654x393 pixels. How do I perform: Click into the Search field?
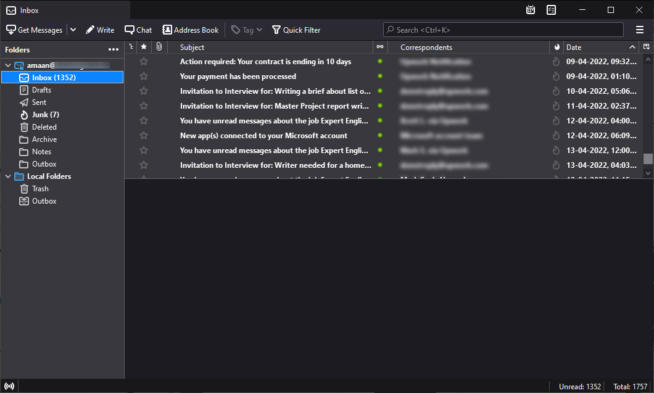(x=503, y=30)
